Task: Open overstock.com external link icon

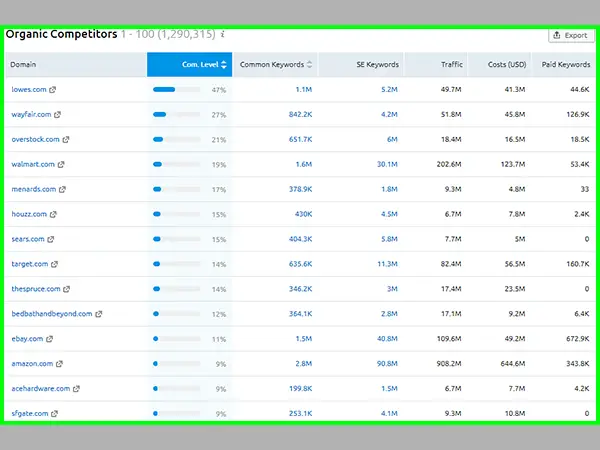Action: point(66,139)
